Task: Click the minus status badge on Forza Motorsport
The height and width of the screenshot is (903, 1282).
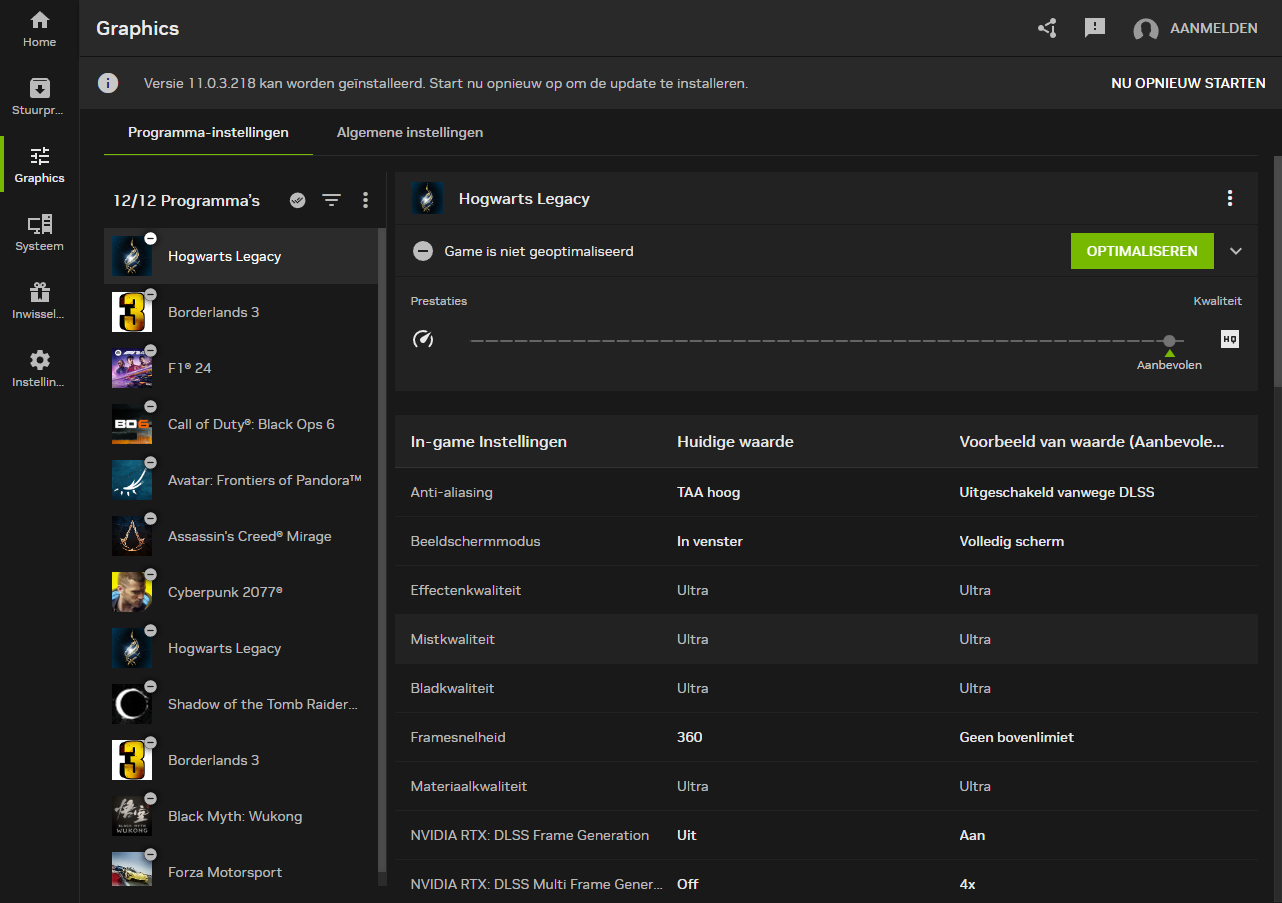Action: (x=150, y=855)
